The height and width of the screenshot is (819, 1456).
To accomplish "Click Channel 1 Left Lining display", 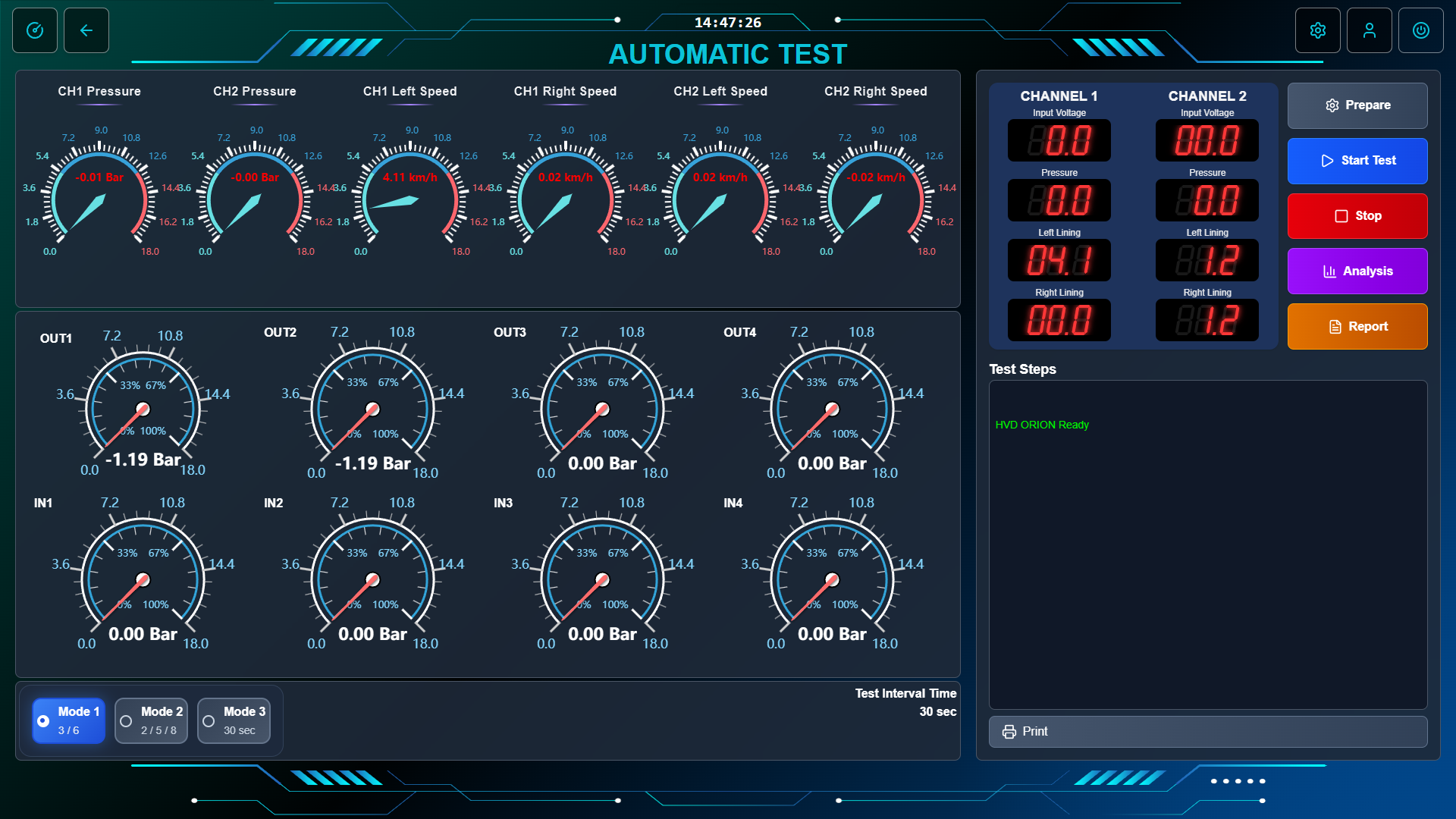I will point(1059,260).
